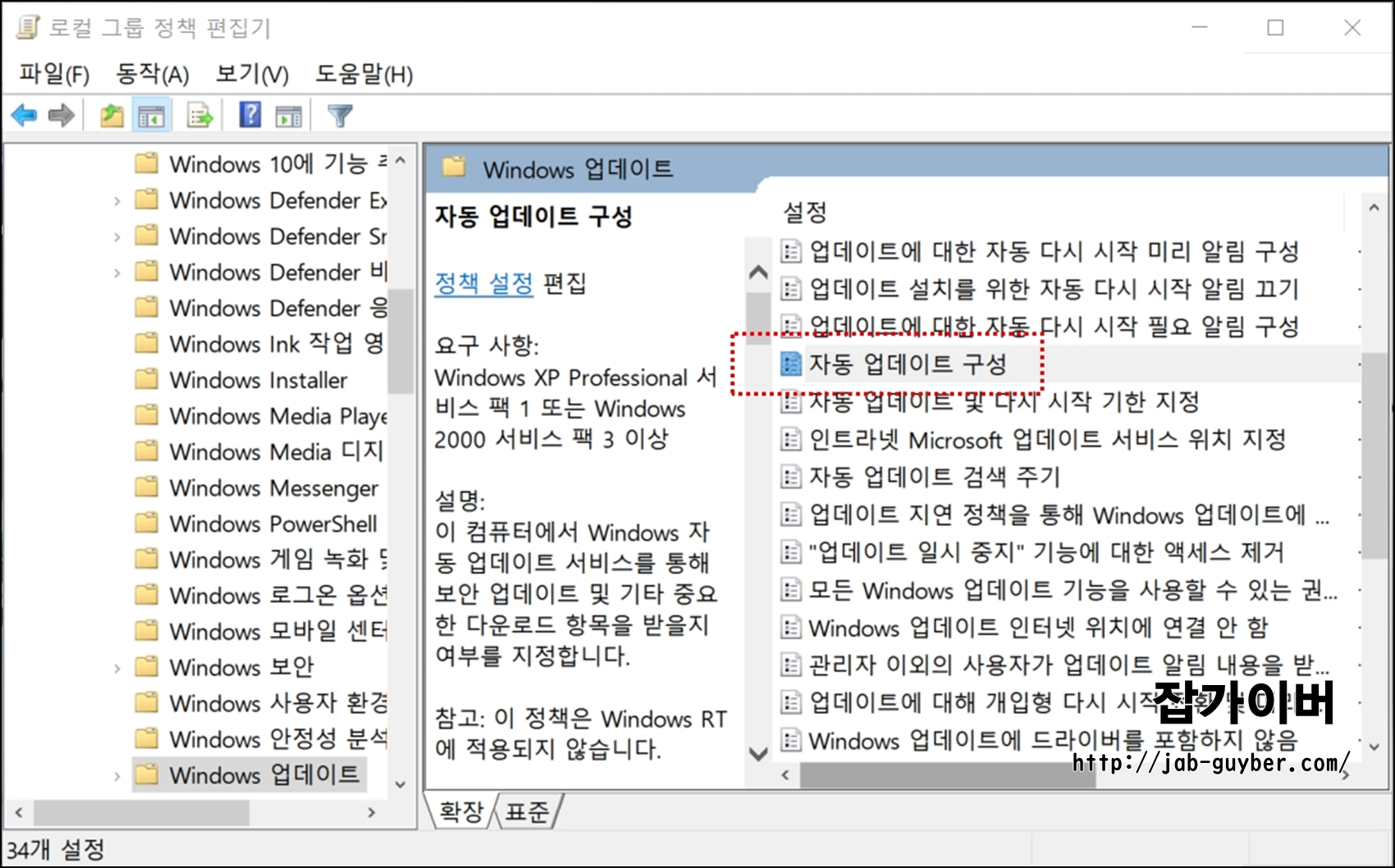Select 업데이트에 대한 자동 다시 시작 필요 알림 구성
The image size is (1395, 868).
coord(1040,326)
